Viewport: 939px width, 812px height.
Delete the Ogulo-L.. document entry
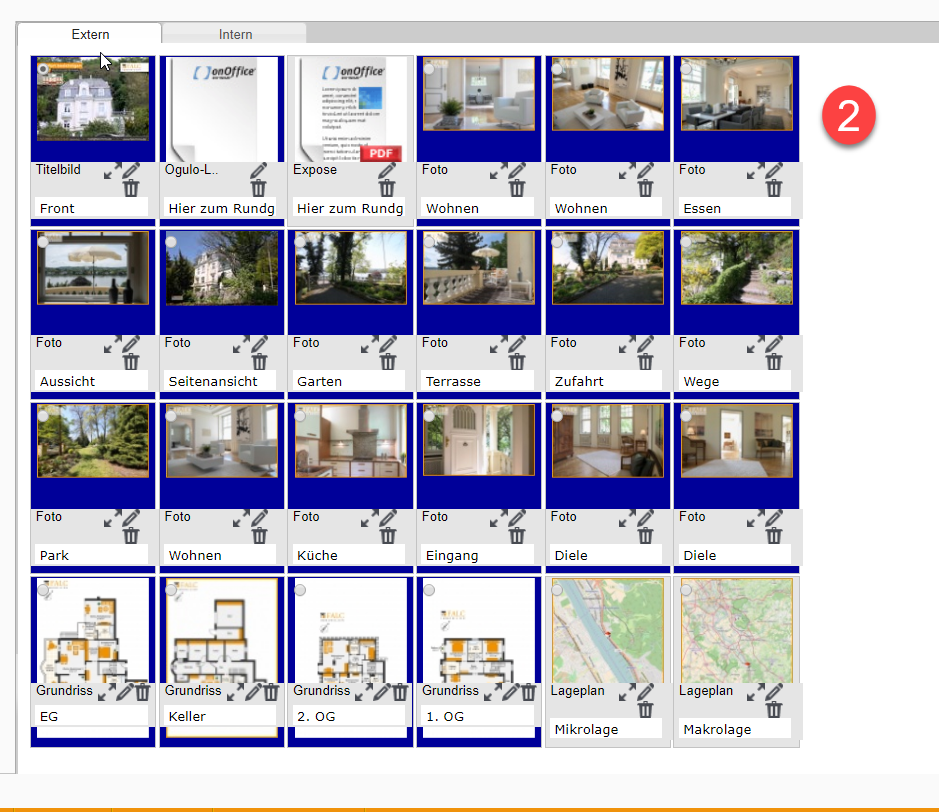pyautogui.click(x=259, y=188)
